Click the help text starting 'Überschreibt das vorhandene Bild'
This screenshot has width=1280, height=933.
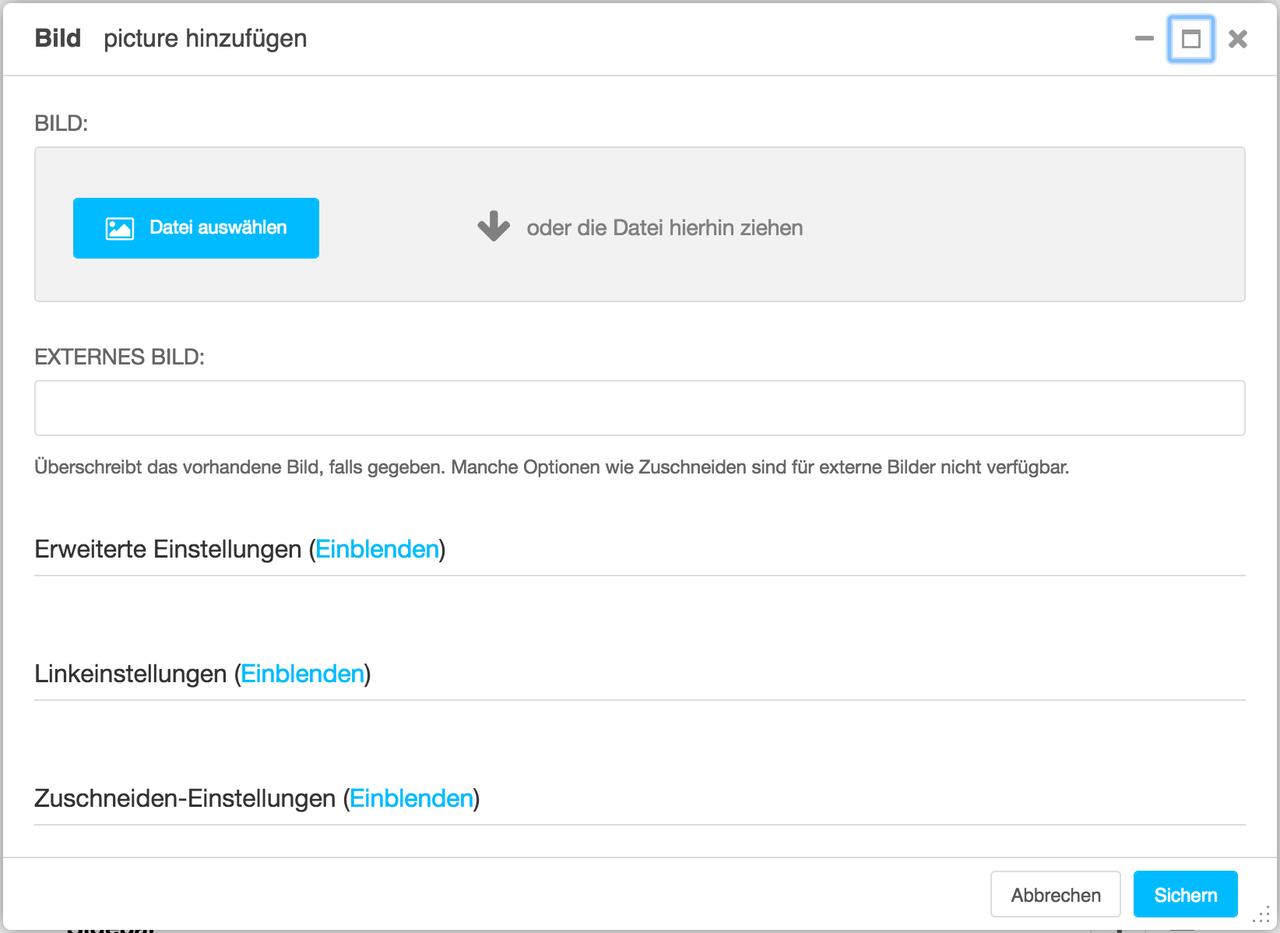[x=552, y=467]
